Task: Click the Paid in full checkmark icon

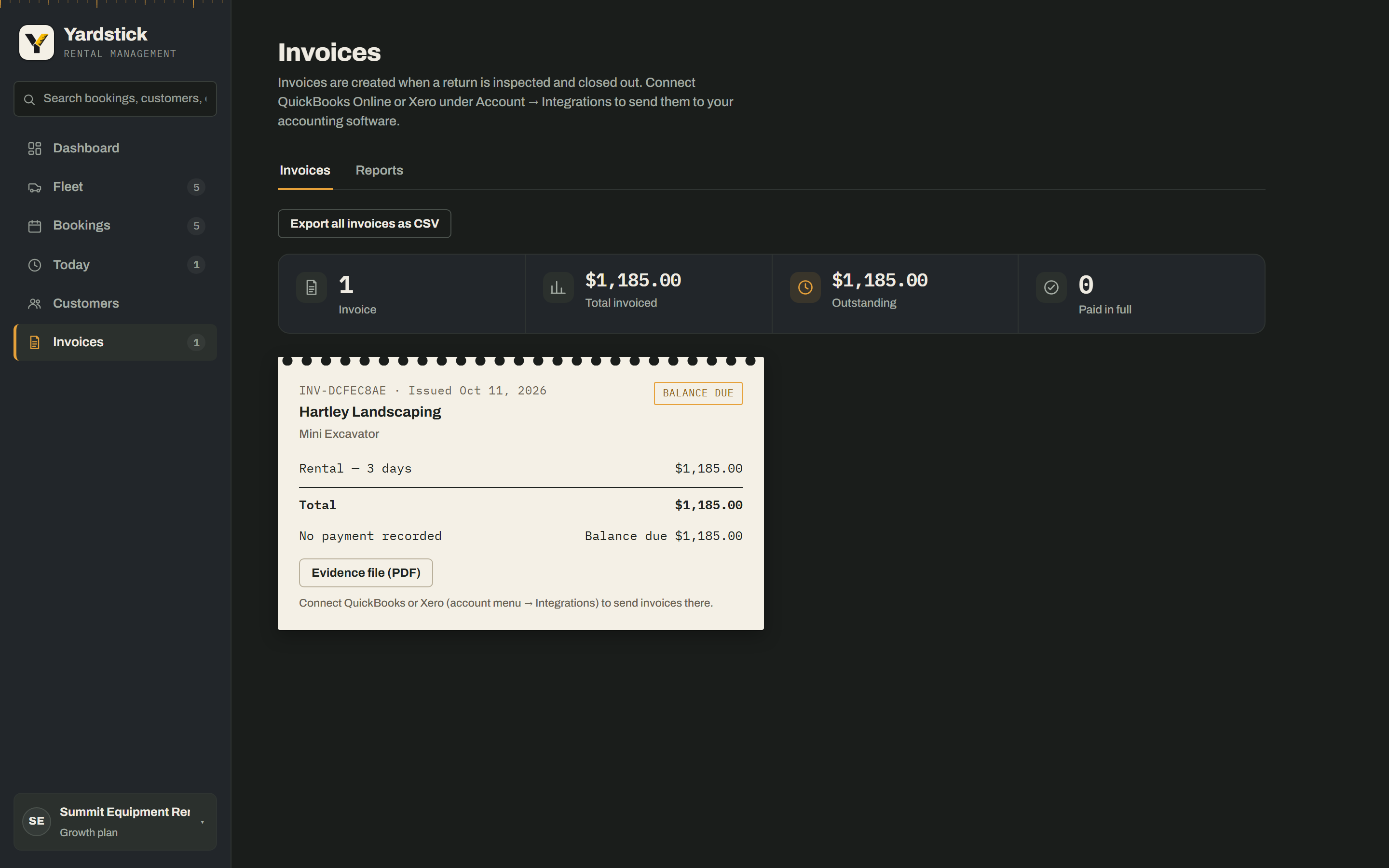Action: coord(1051,287)
